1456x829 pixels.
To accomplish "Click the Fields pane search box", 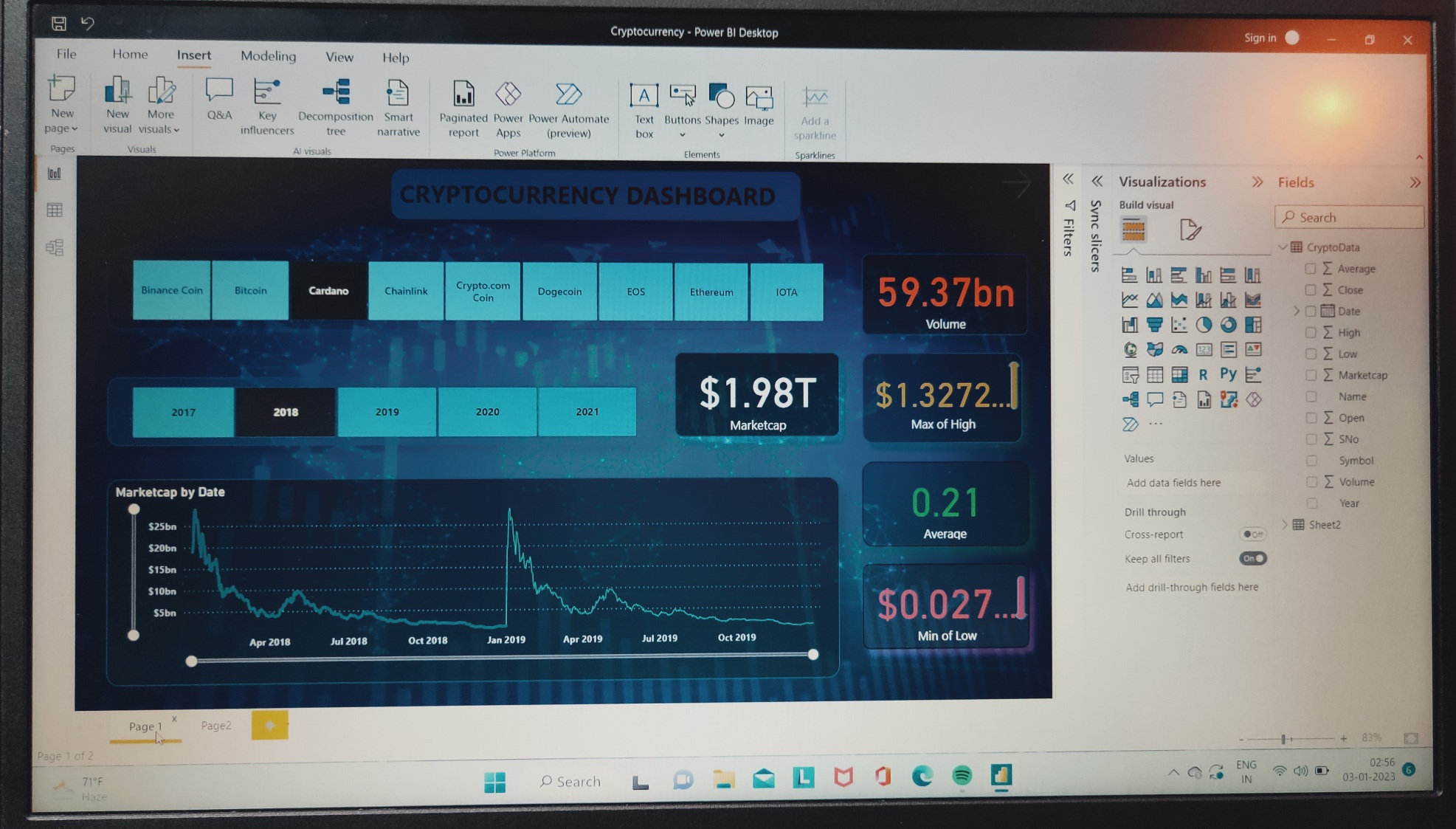I will (x=1349, y=217).
